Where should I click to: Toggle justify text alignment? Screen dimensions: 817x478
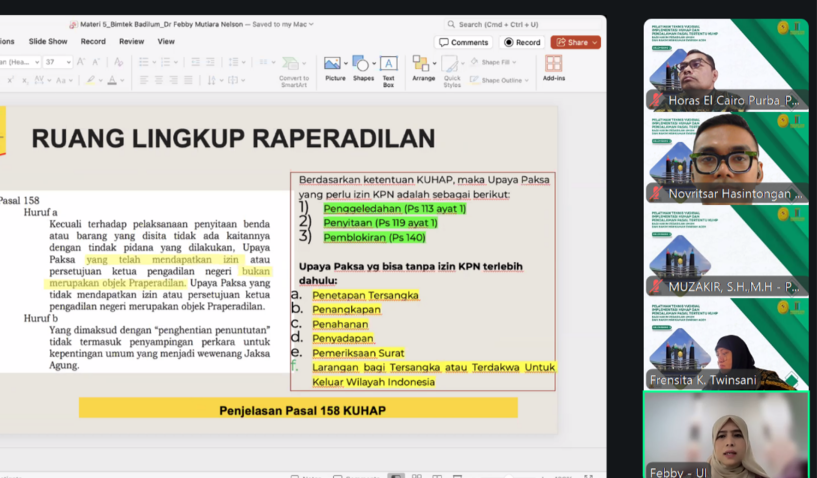point(187,80)
